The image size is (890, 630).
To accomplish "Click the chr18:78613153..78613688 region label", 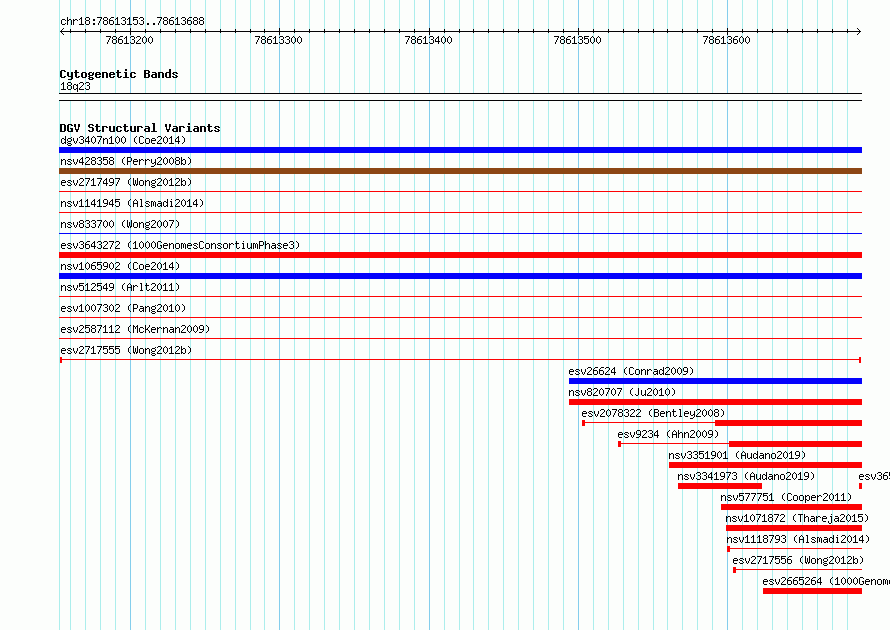I will click(x=132, y=21).
